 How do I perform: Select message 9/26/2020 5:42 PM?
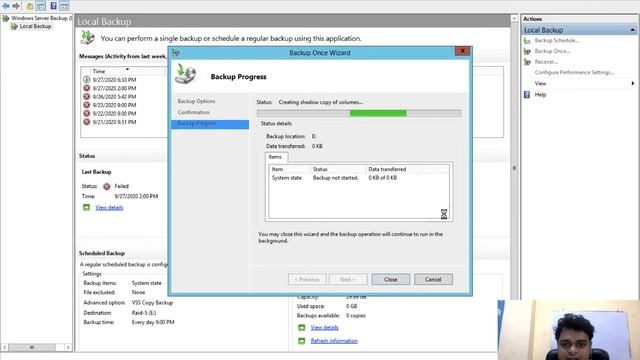pyautogui.click(x=114, y=97)
